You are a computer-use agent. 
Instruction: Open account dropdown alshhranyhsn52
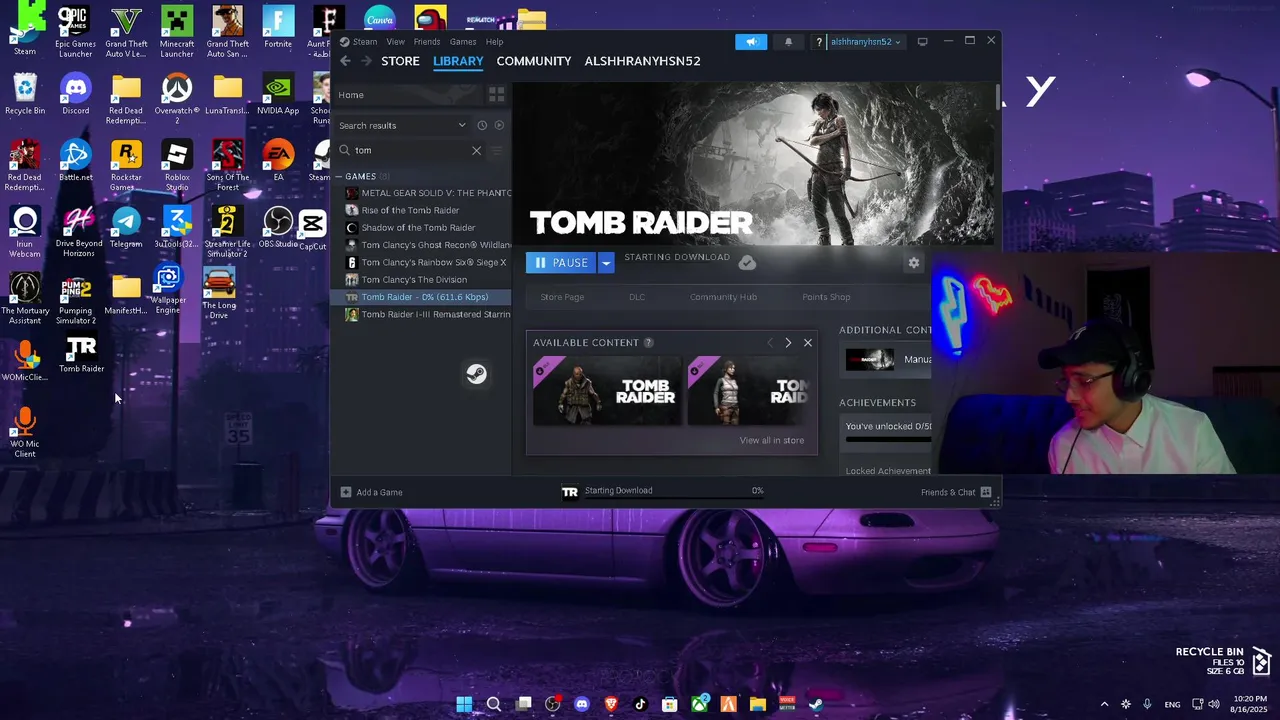[866, 42]
